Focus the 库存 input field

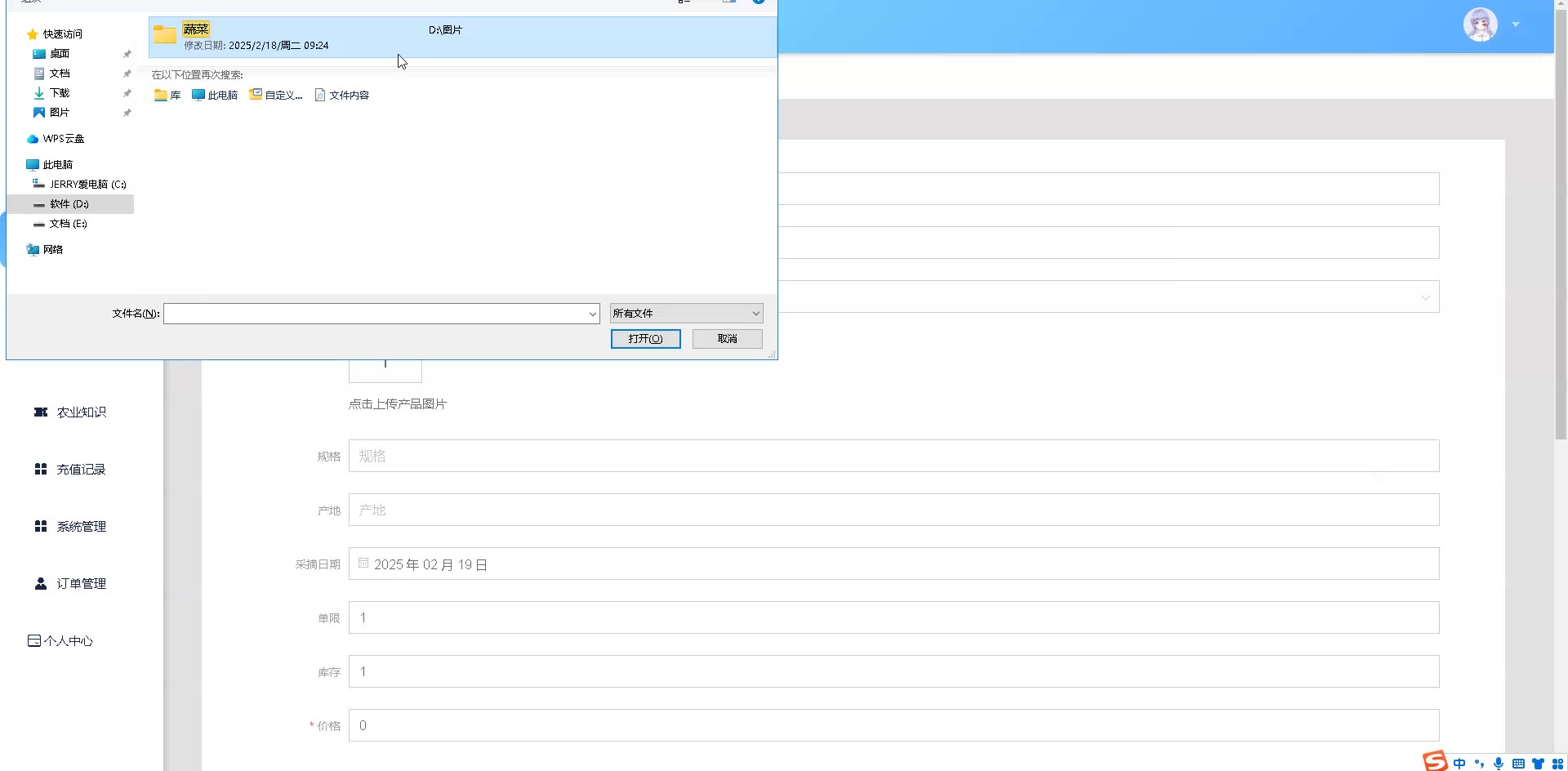coord(893,671)
